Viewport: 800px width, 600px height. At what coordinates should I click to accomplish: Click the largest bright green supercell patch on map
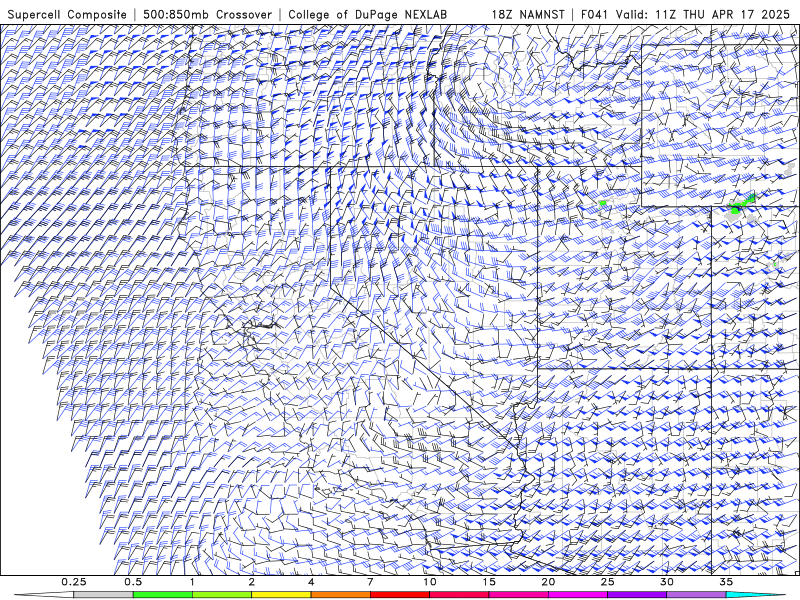pos(741,205)
